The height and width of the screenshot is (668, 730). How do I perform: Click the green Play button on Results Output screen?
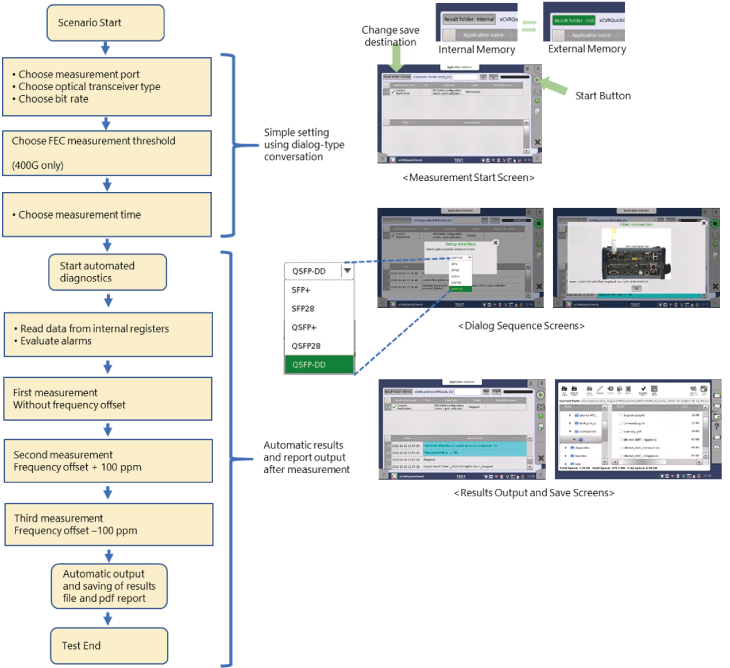(541, 395)
